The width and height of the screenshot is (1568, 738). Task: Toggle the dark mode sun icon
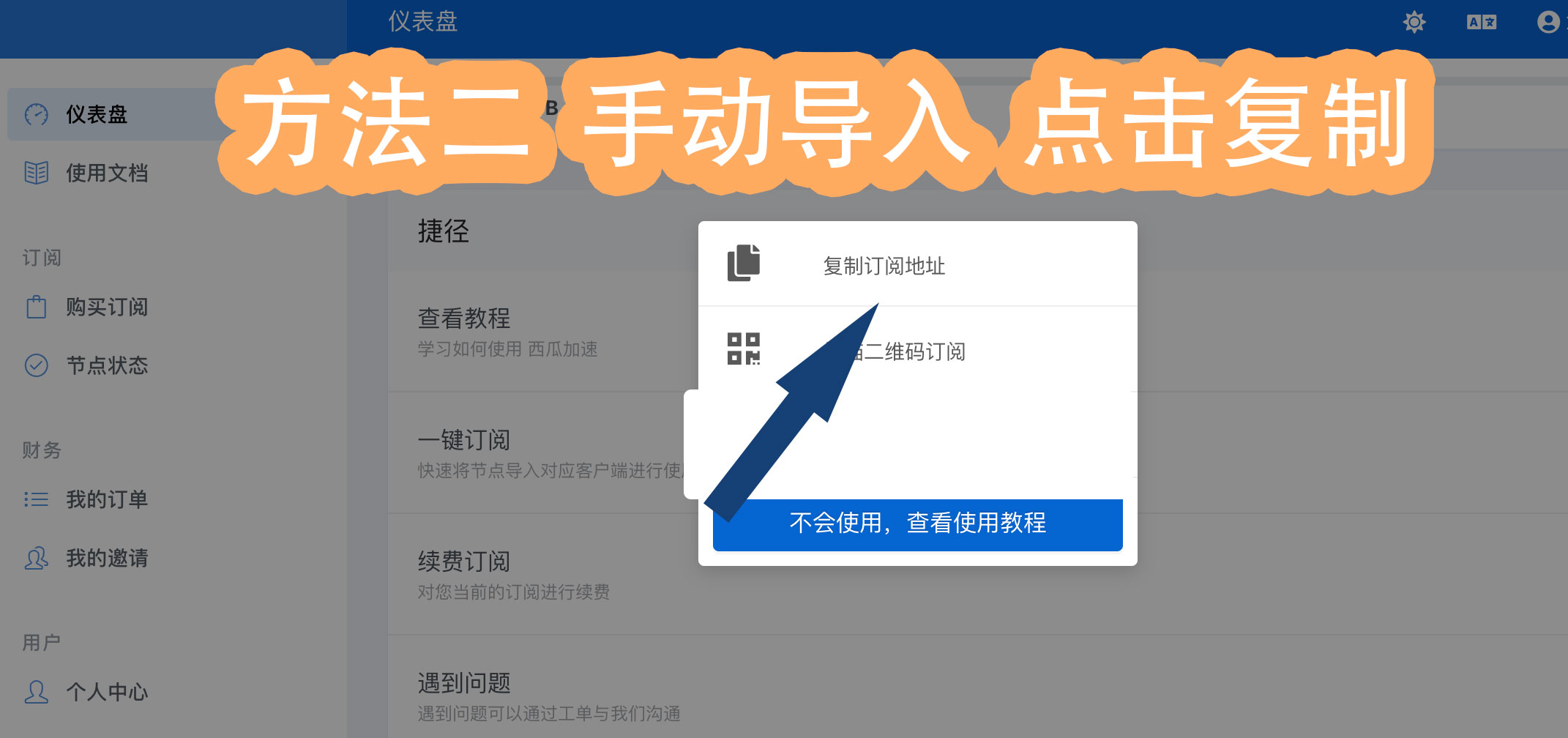[x=1414, y=22]
